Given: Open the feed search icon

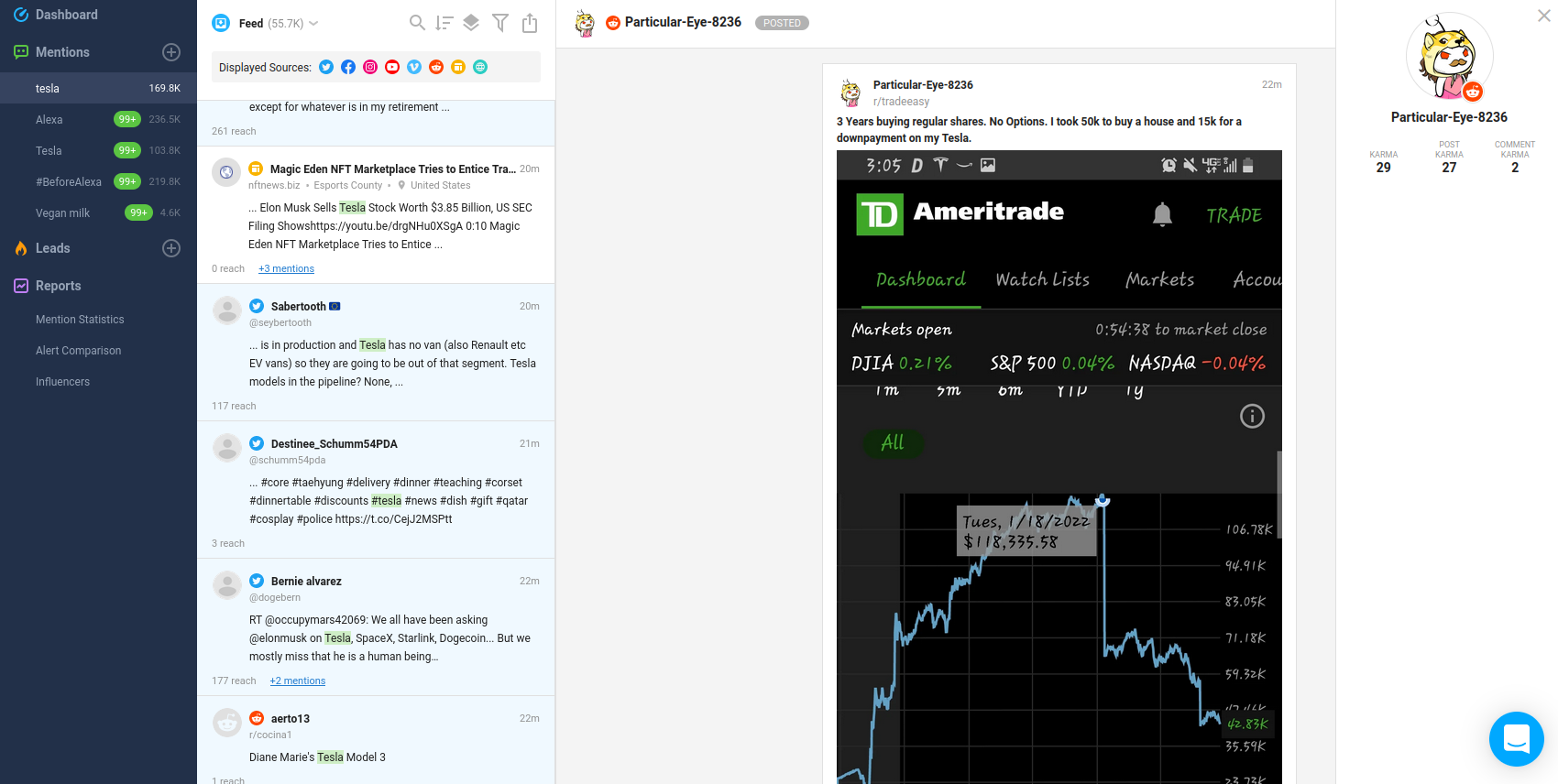Looking at the screenshot, I should coord(417,23).
